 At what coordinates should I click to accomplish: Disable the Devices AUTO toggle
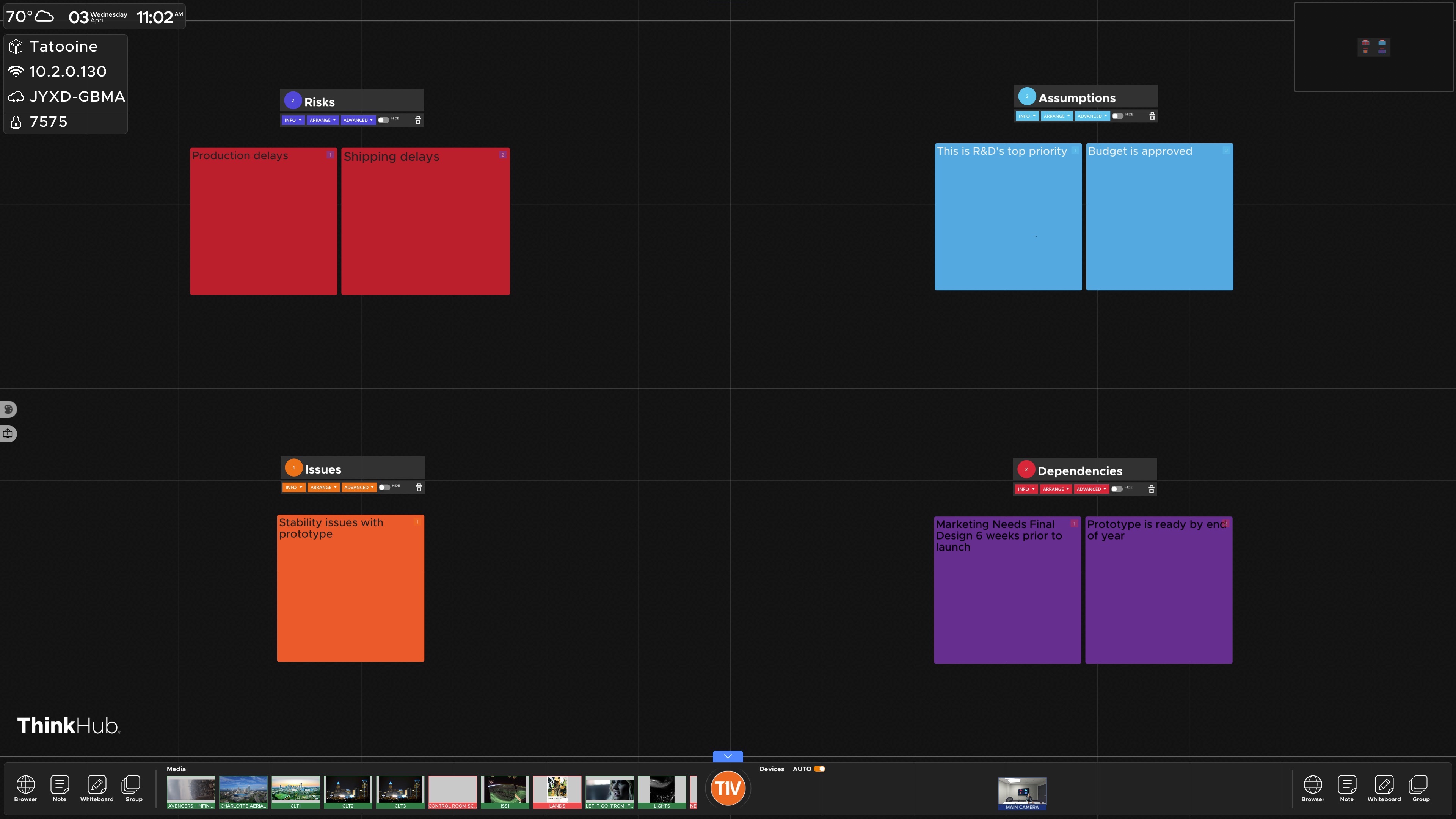819,769
